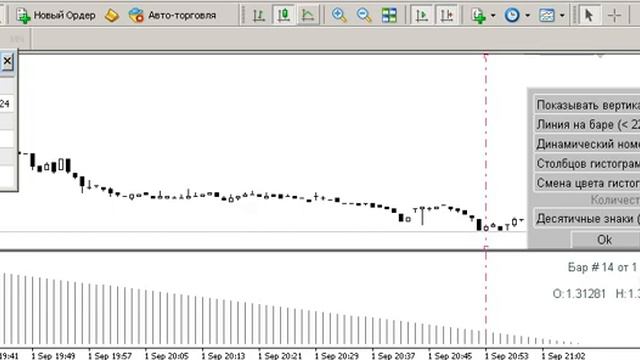Switch chart to bar chart mode
The height and width of the screenshot is (360, 640).
click(x=259, y=16)
